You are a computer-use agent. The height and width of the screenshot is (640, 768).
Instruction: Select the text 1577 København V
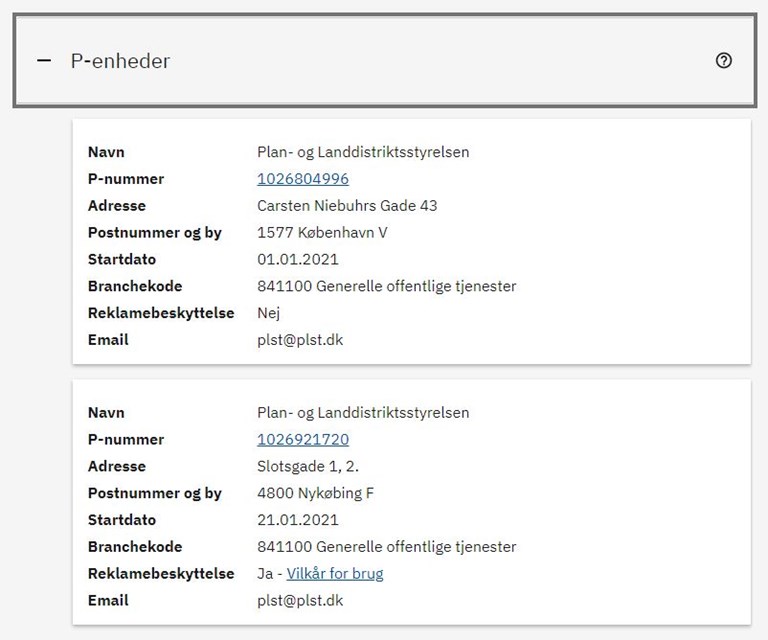tap(322, 232)
